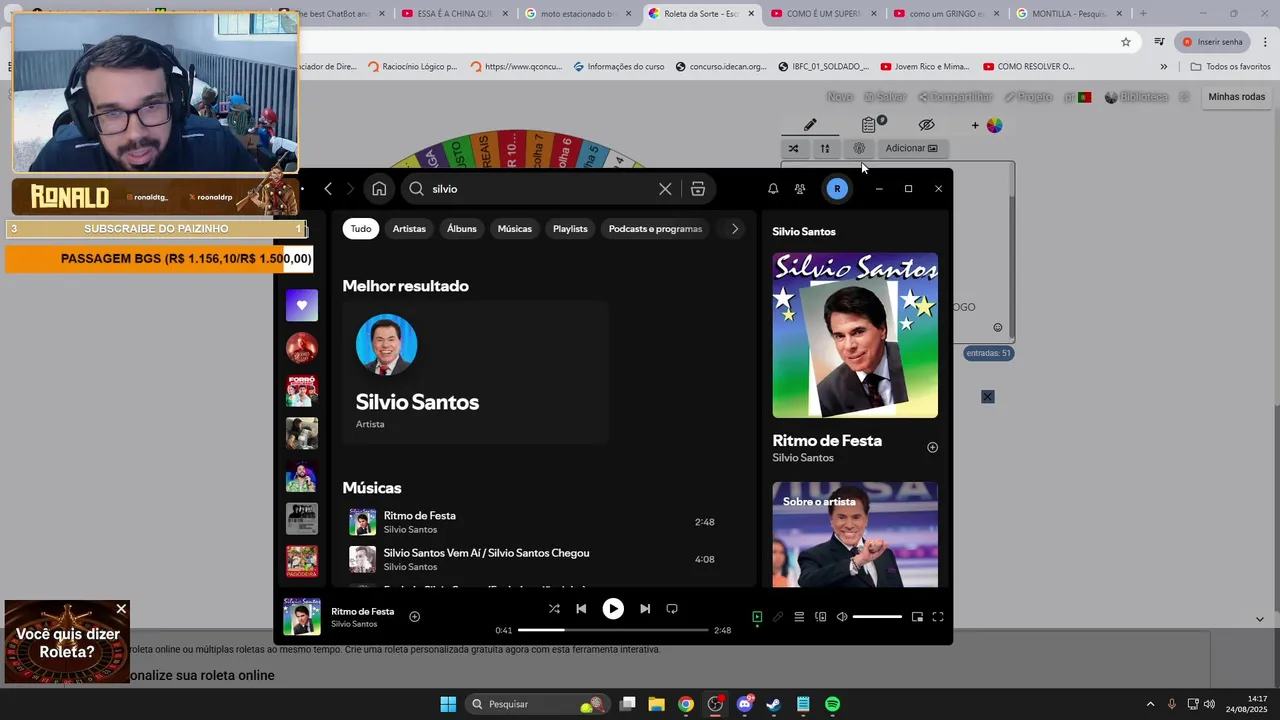Show more filter chips with the arrow

(x=735, y=229)
